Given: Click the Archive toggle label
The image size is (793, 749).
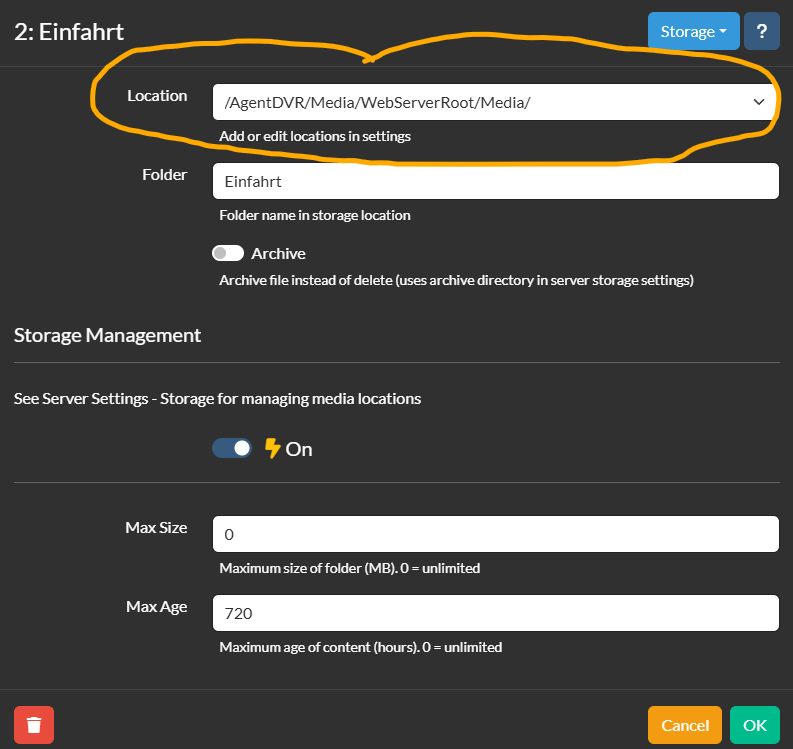Looking at the screenshot, I should 278,253.
